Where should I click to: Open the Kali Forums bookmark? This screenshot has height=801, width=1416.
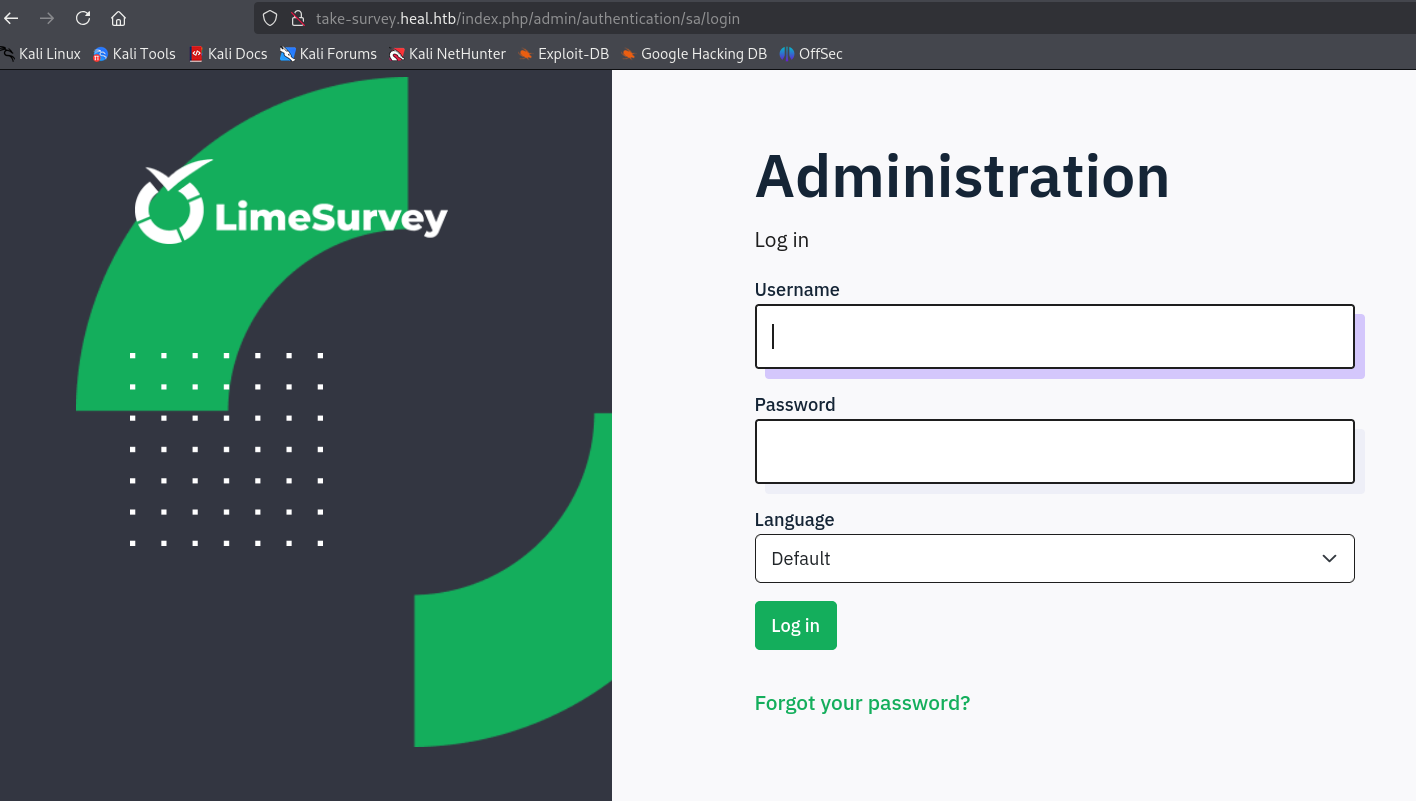click(x=328, y=54)
